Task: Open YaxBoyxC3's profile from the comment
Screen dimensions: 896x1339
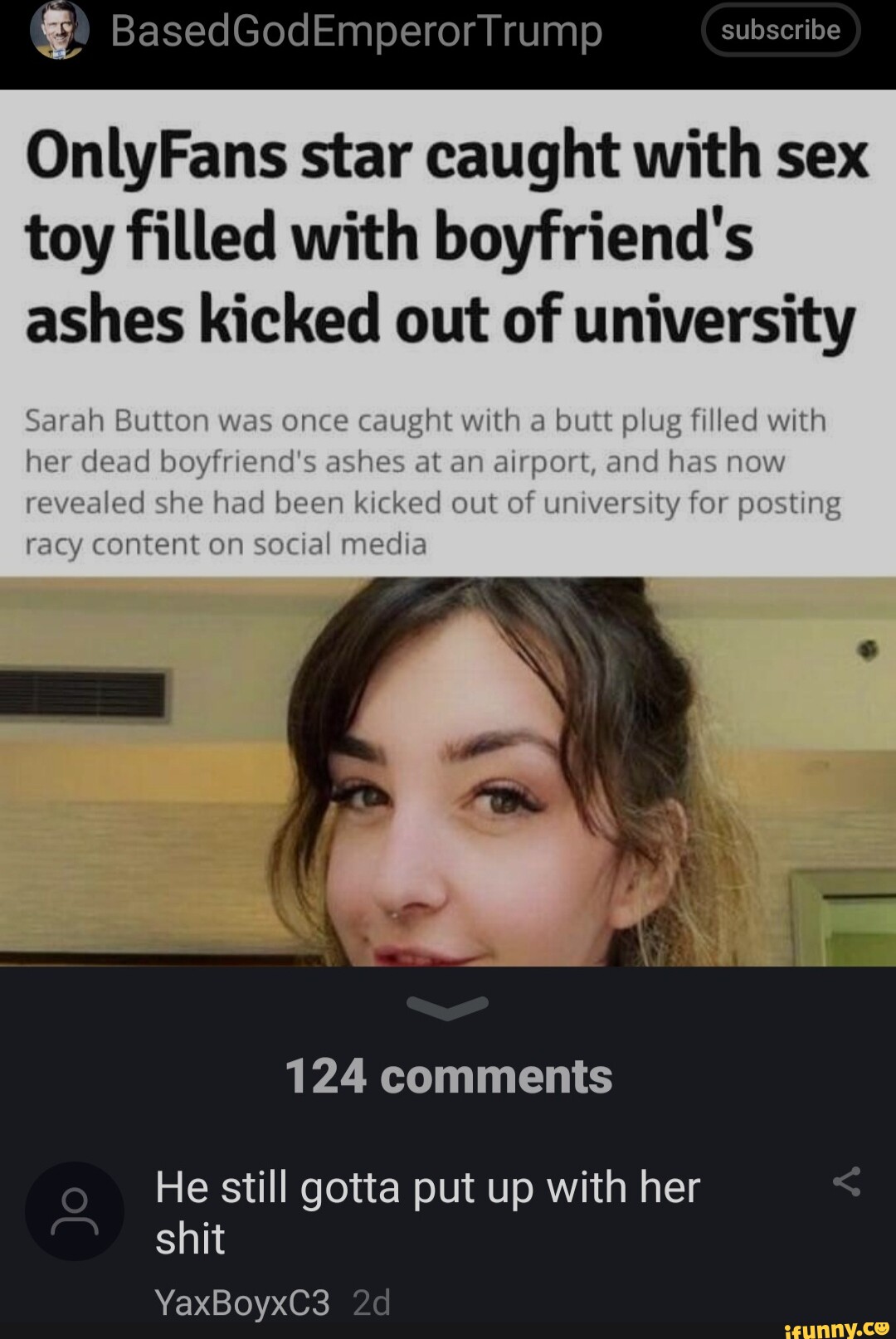Action: (x=242, y=1302)
